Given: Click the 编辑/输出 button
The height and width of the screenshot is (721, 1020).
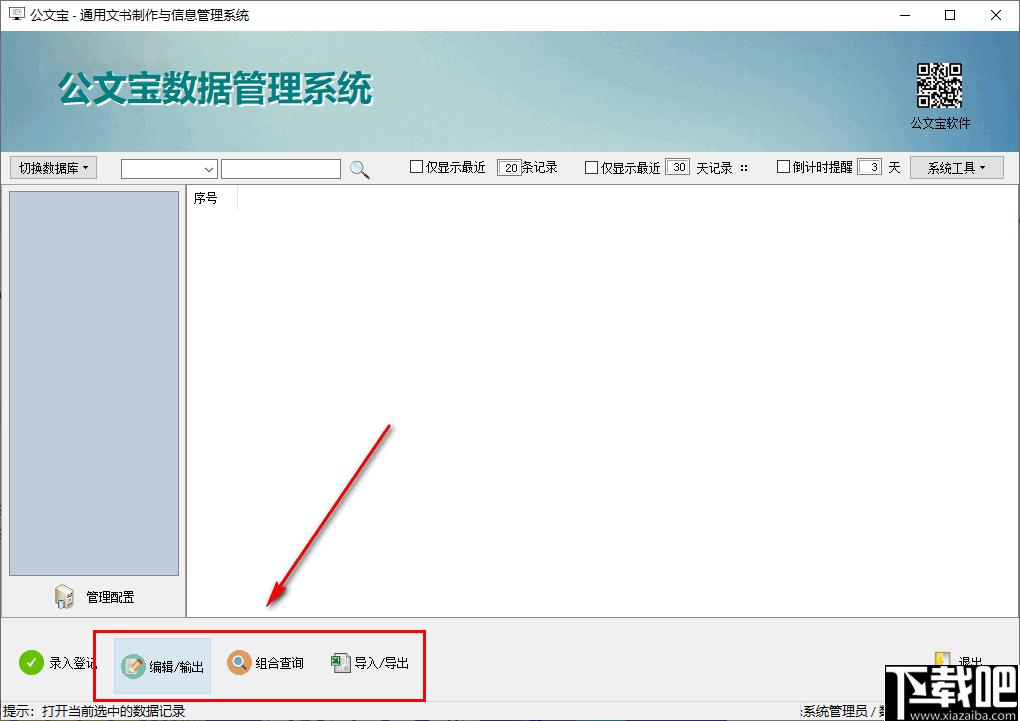Looking at the screenshot, I should [163, 666].
